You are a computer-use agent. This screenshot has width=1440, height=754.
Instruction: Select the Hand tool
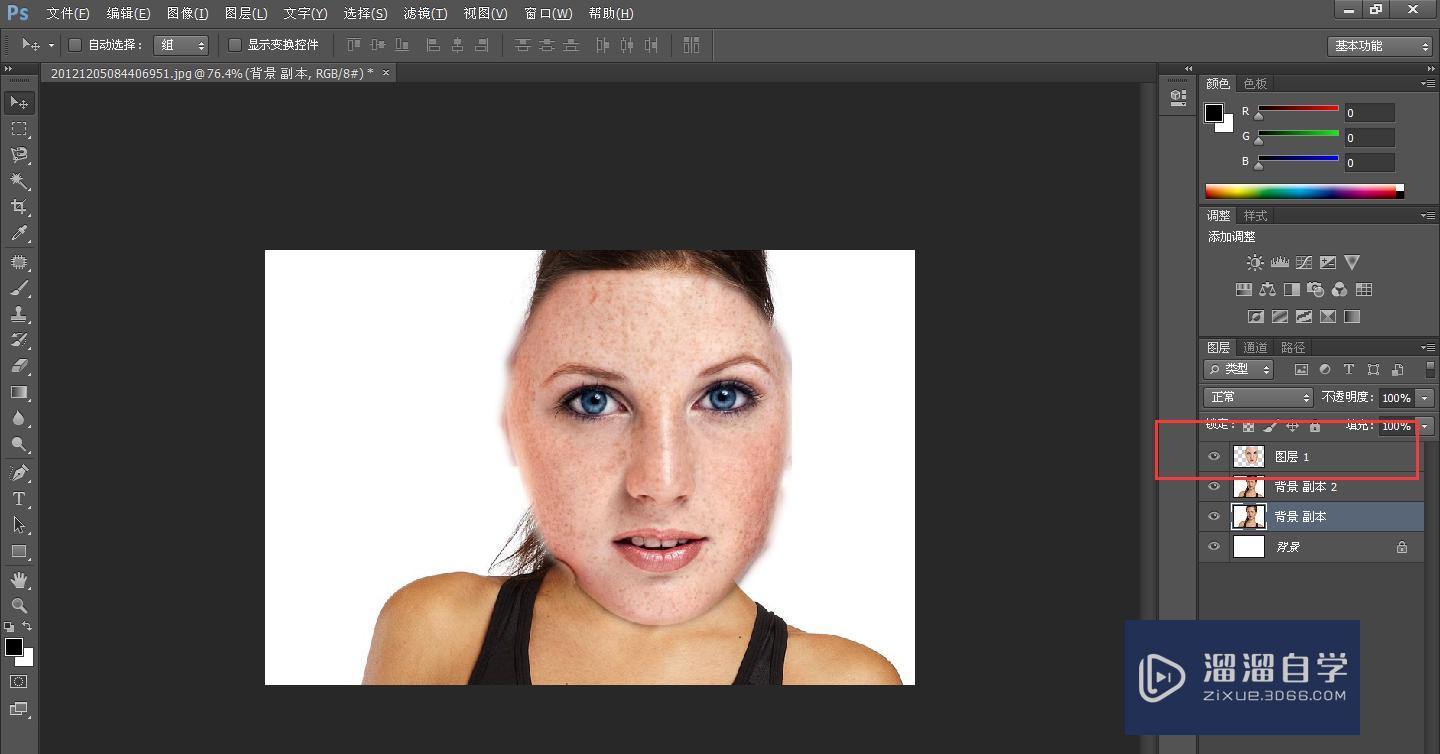[19, 579]
